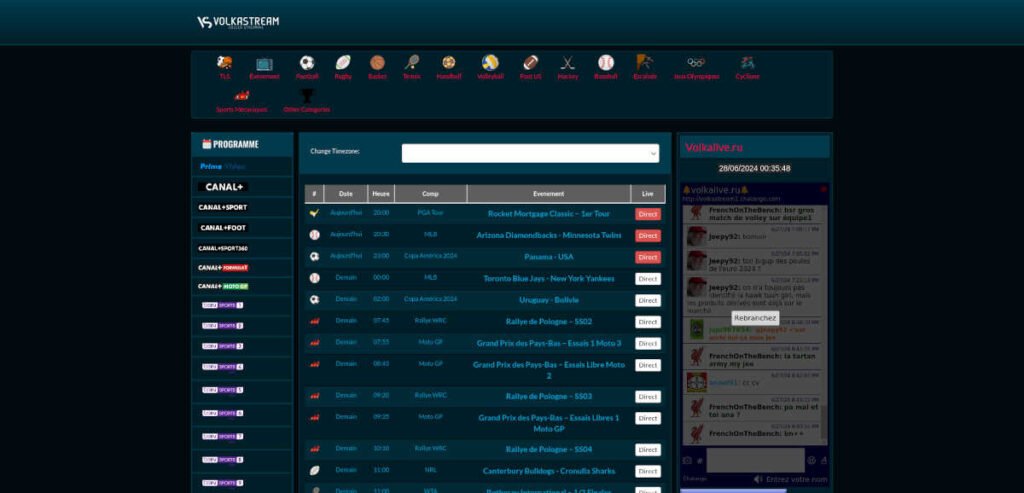Choose the Tennis racket icon

(411, 63)
